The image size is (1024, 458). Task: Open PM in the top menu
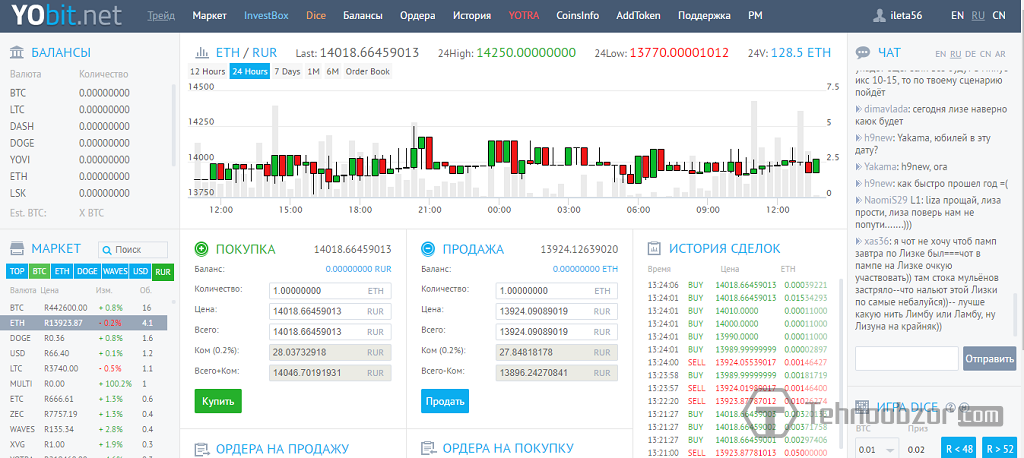click(x=755, y=16)
